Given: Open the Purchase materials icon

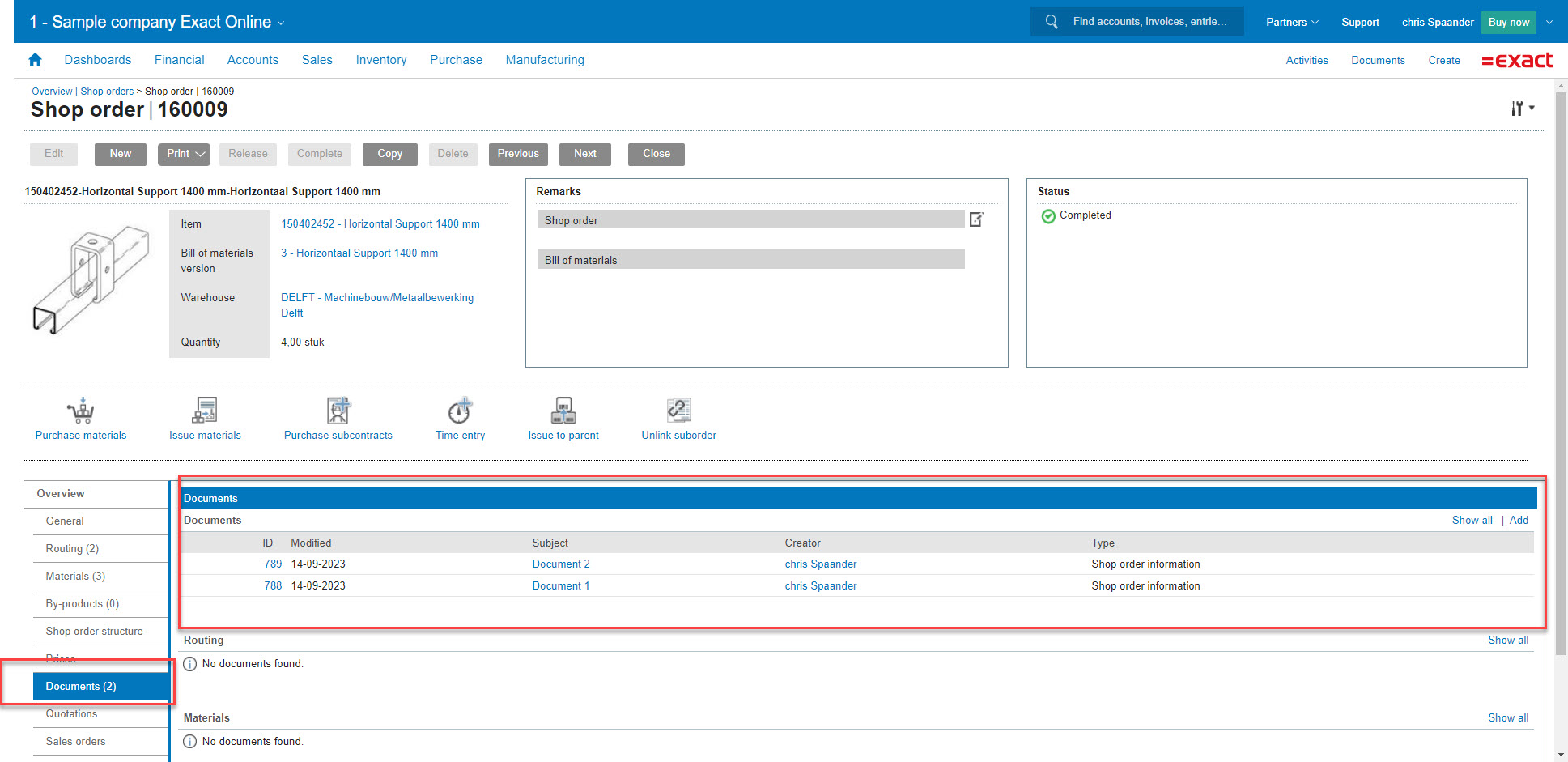Looking at the screenshot, I should [x=81, y=411].
